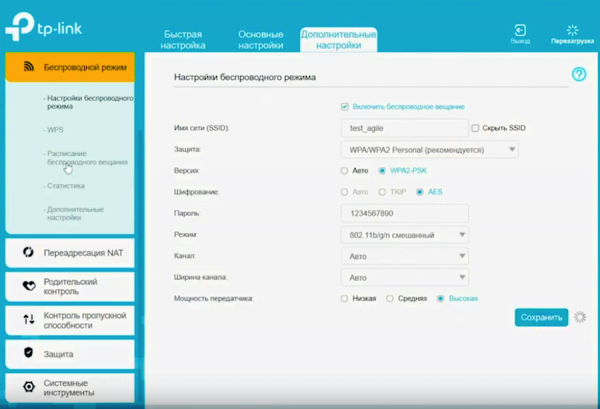Viewport: 600px width, 409px height.
Task: Open the help question mark icon
Action: point(578,75)
